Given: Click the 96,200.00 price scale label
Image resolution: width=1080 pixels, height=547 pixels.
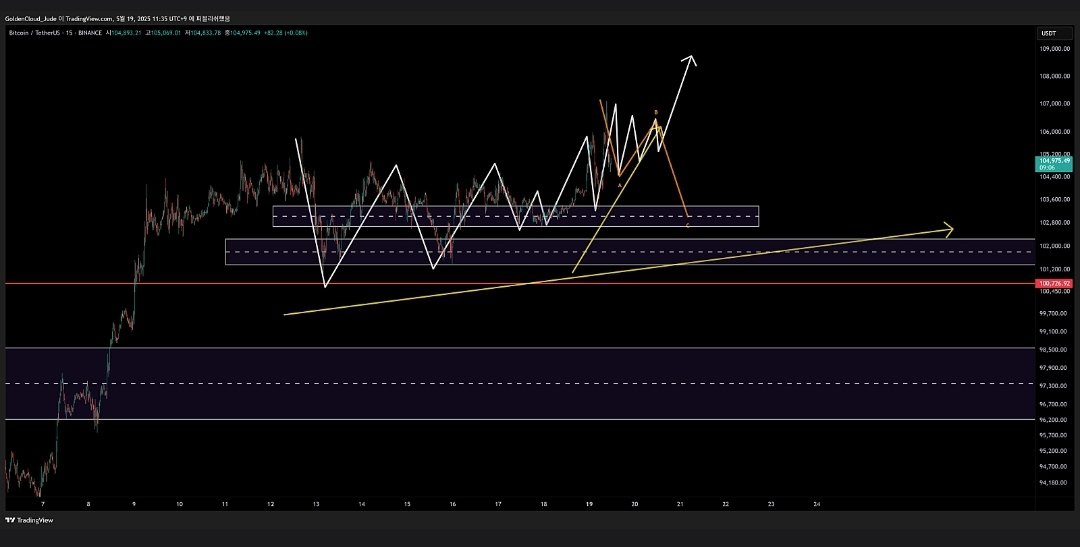Looking at the screenshot, I should pos(1053,420).
